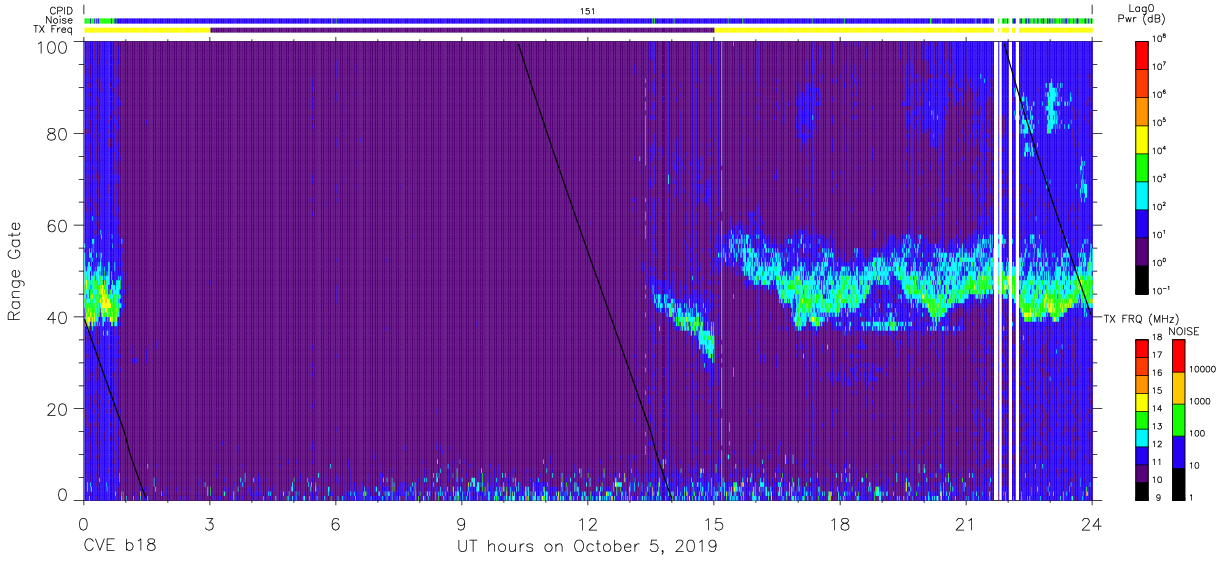Pick the red swatch of NOISE colorbar
1228x567 pixels.
(x=1178, y=356)
